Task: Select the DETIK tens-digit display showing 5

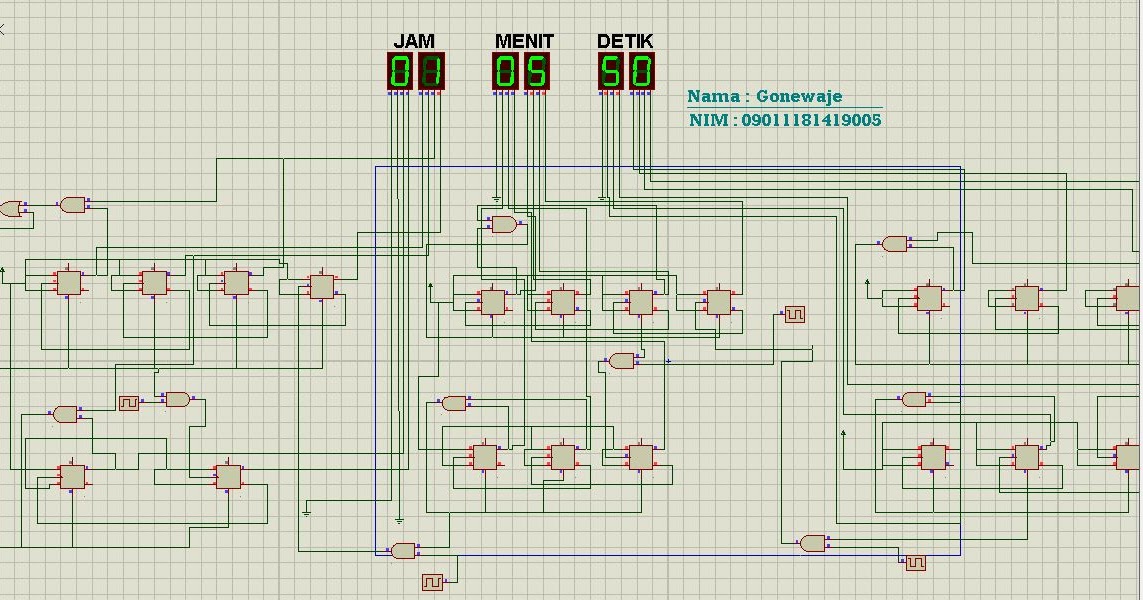Action: point(610,71)
